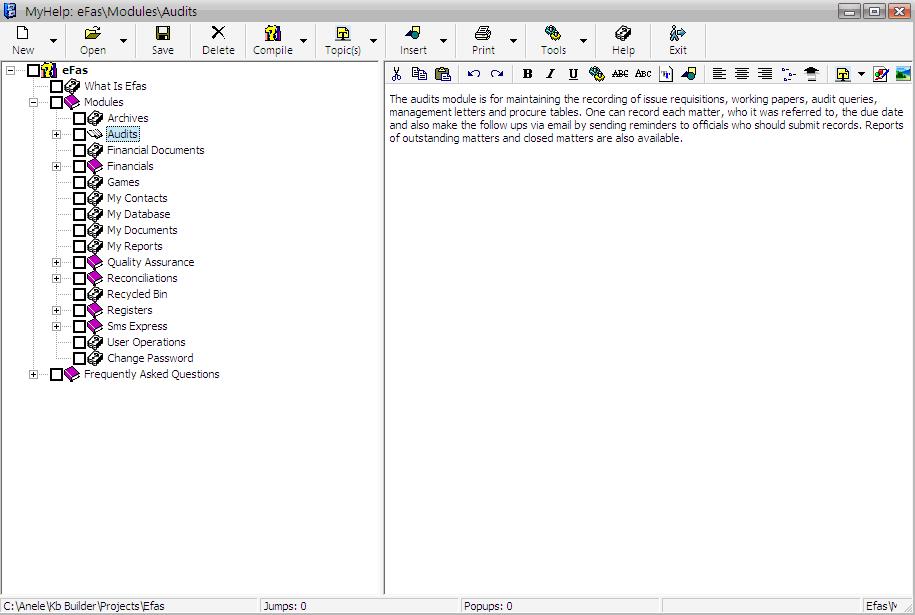Open the dropdown arrow next to New

[x=53, y=42]
